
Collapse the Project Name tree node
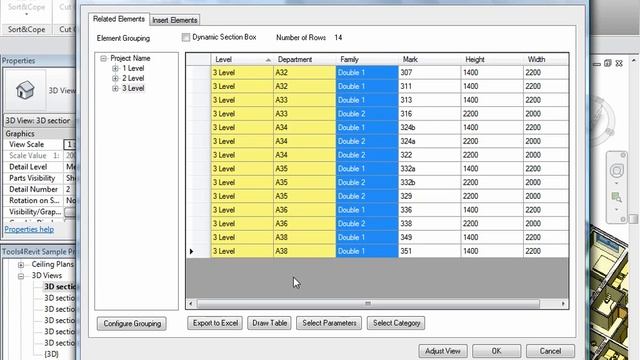click(103, 58)
